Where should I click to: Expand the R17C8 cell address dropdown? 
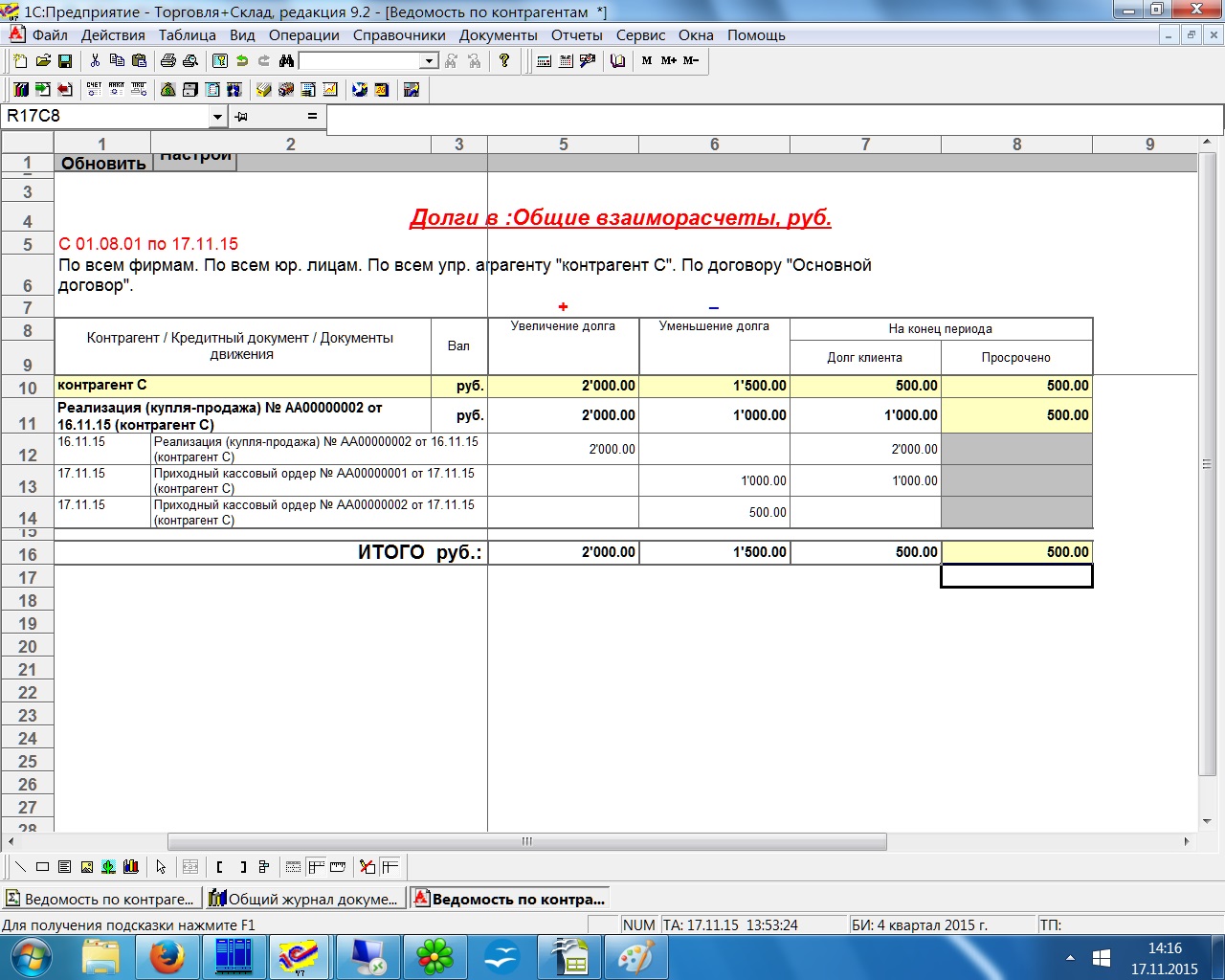click(217, 117)
